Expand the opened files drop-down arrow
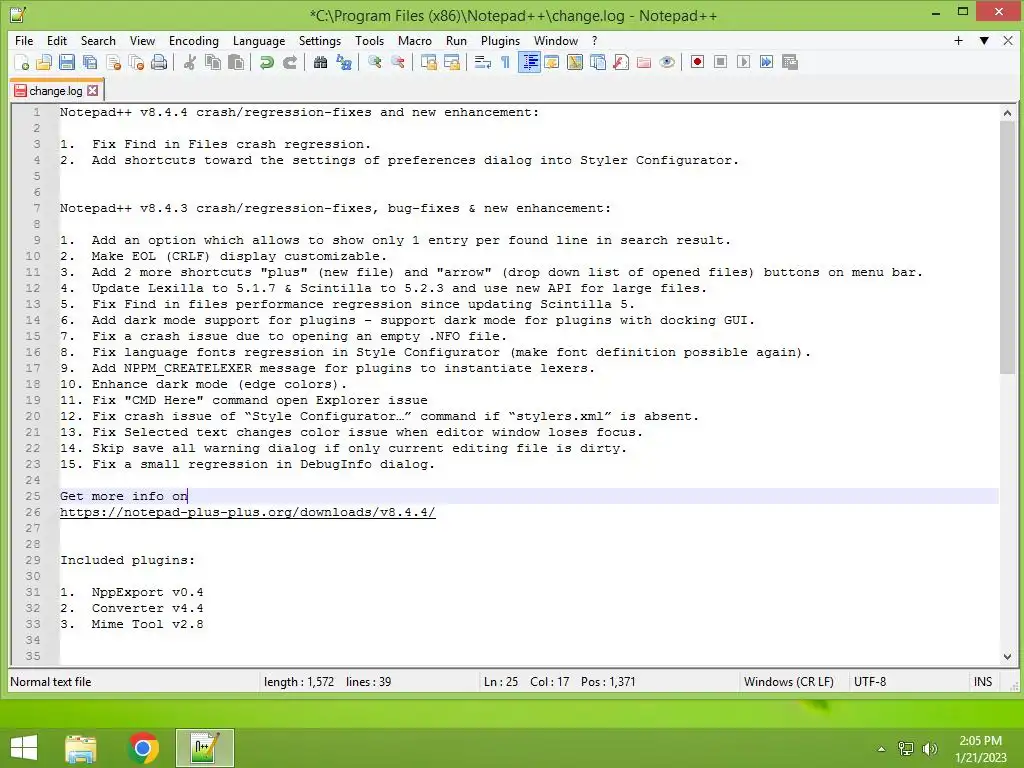The width and height of the screenshot is (1024, 768). [984, 40]
